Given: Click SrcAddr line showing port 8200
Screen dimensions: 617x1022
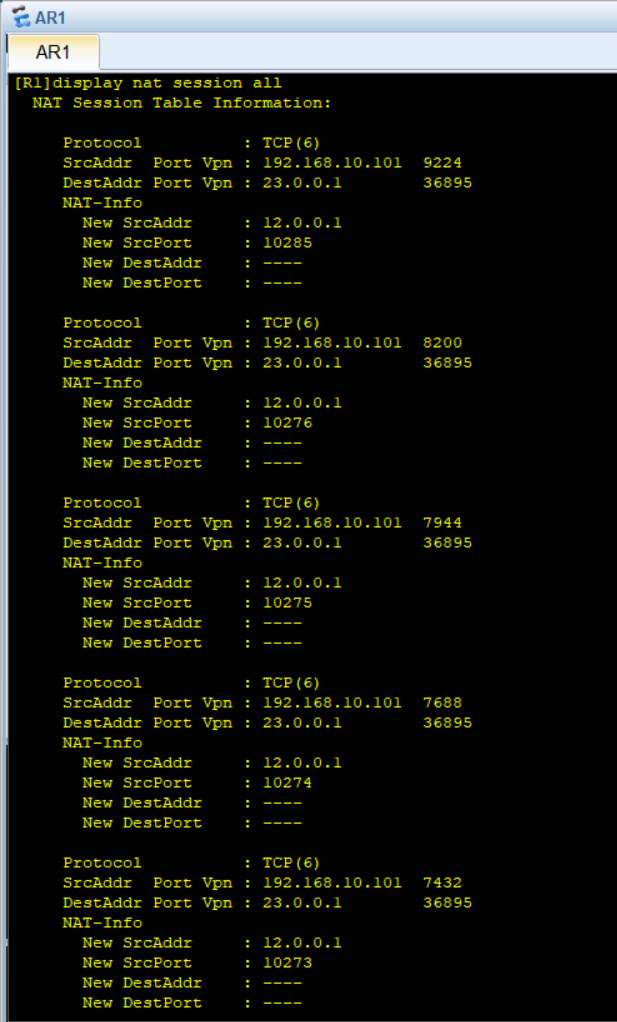Looking at the screenshot, I should pyautogui.click(x=240, y=342).
